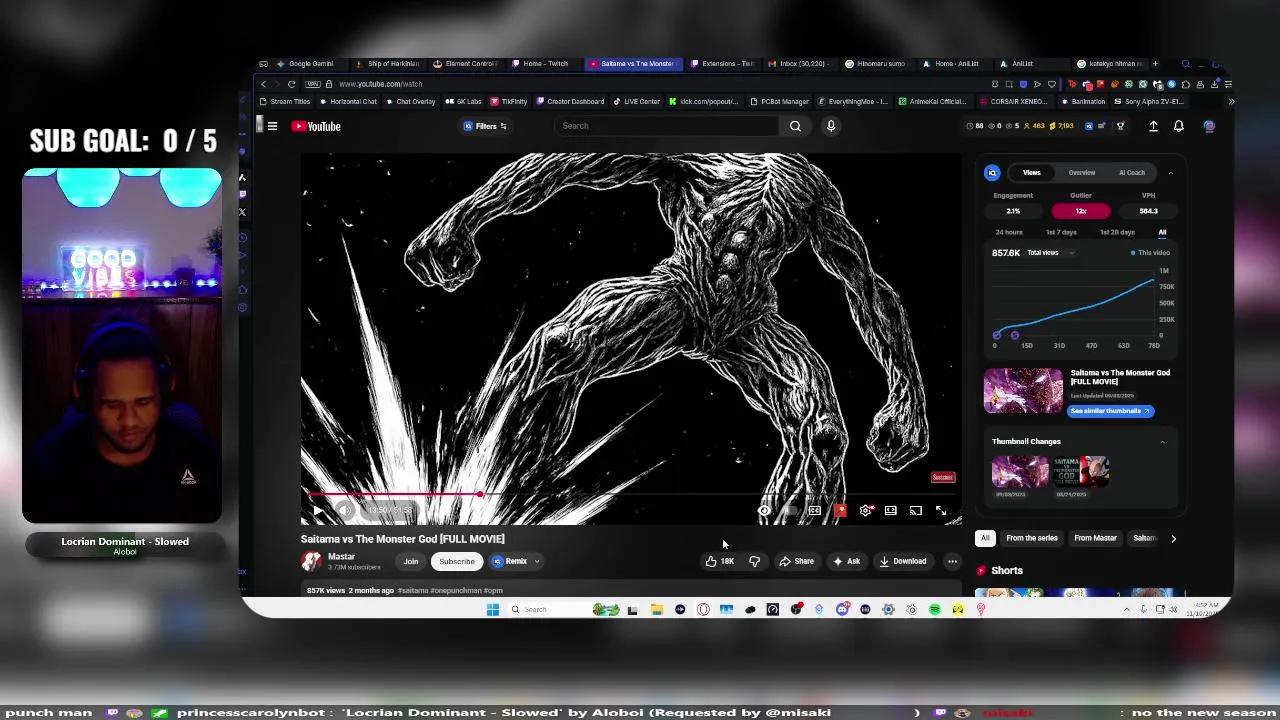Focus the YouTube search box

pos(666,126)
